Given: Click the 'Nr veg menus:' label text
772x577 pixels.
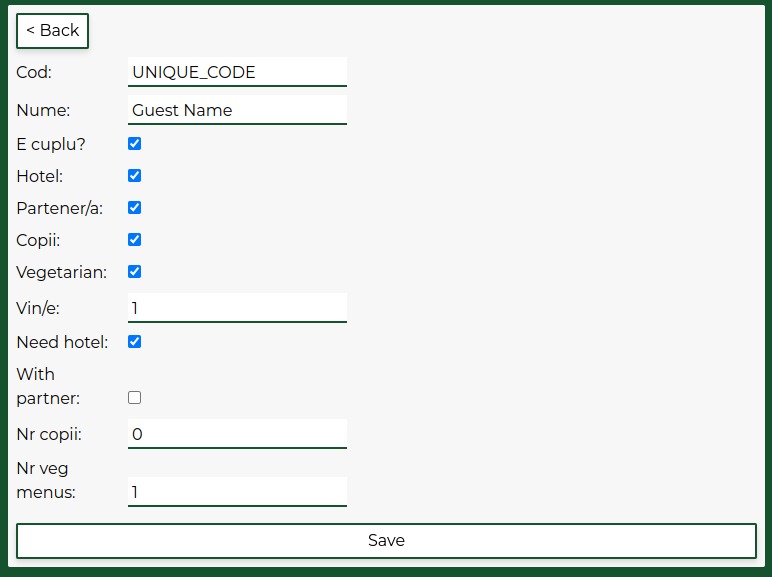Looking at the screenshot, I should pyautogui.click(x=46, y=480).
